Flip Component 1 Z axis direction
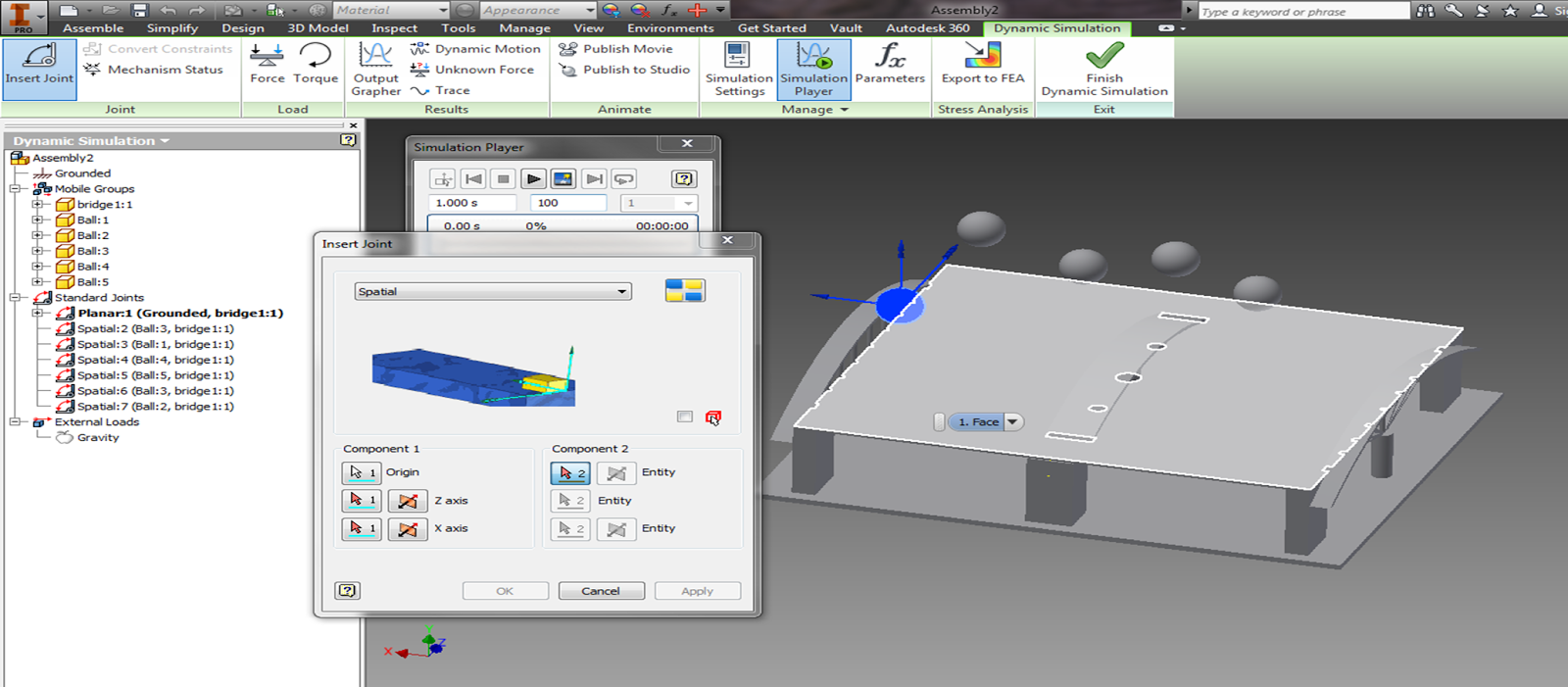Viewport: 1568px width, 687px height. pos(408,501)
